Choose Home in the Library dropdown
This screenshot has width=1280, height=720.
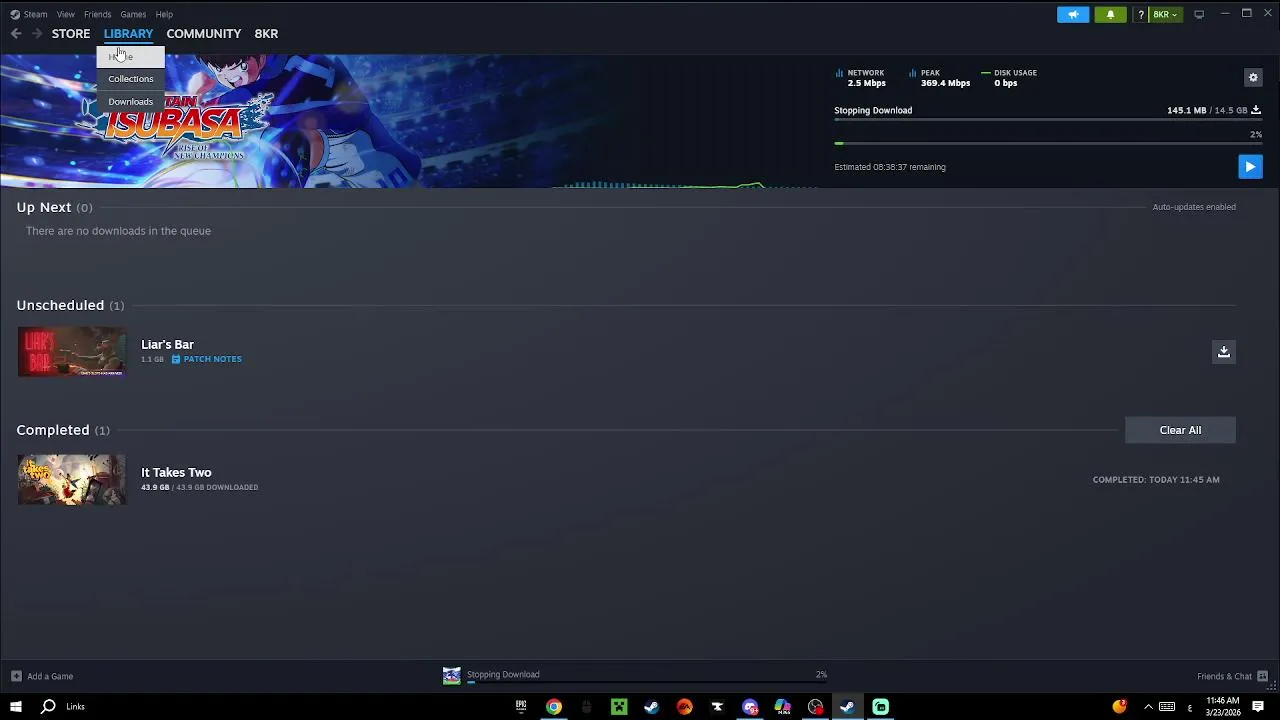tap(131, 57)
